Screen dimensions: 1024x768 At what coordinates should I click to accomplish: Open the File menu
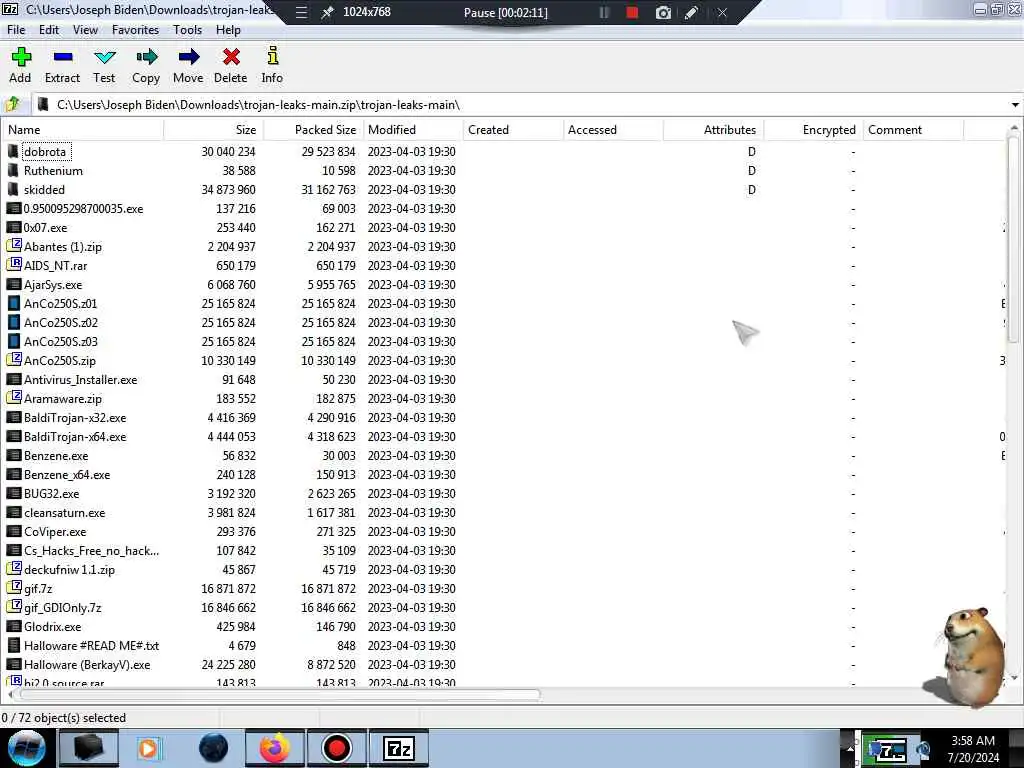coord(16,30)
